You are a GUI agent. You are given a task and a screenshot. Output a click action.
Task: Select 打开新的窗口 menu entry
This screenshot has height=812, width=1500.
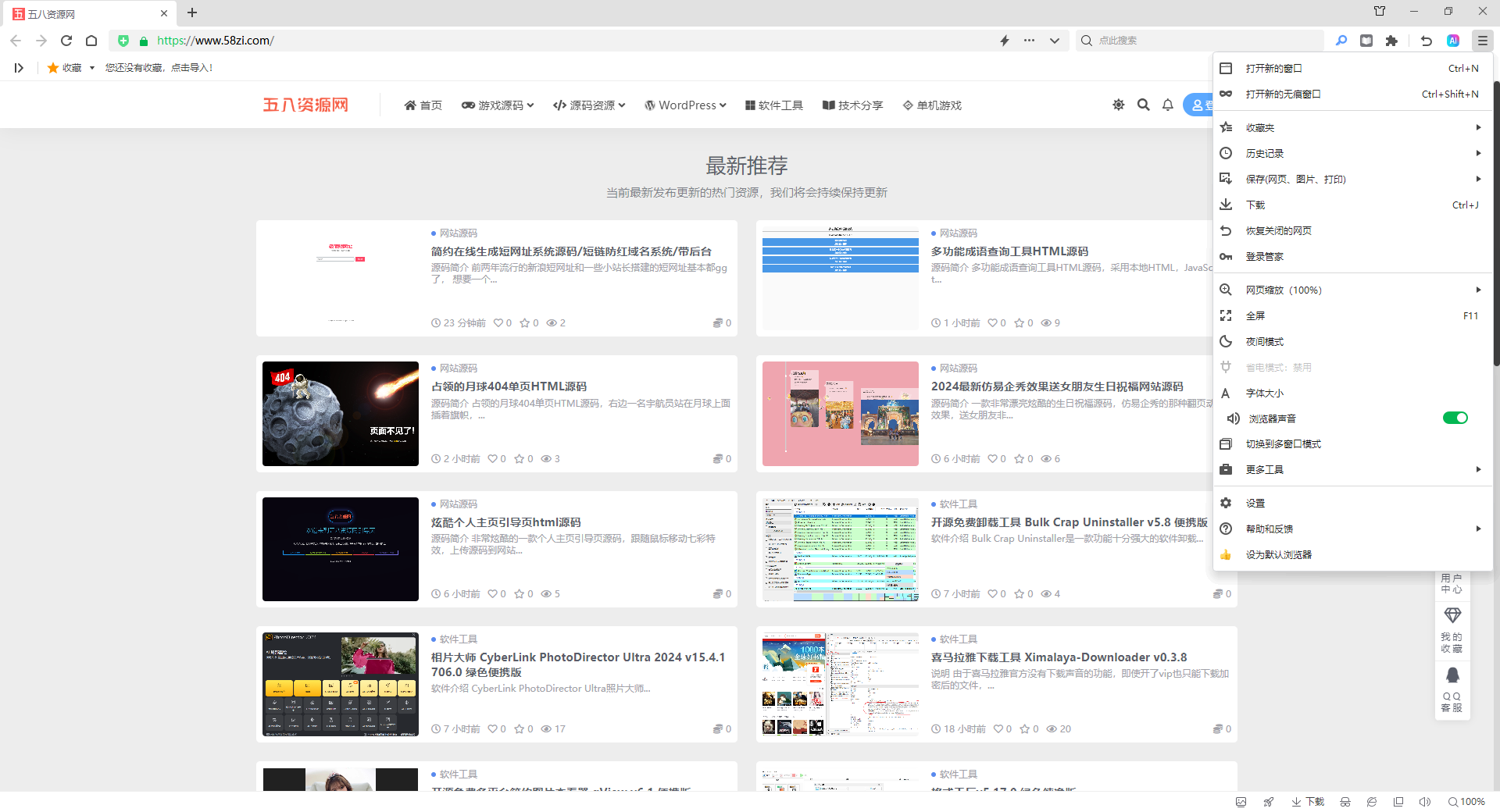point(1352,69)
